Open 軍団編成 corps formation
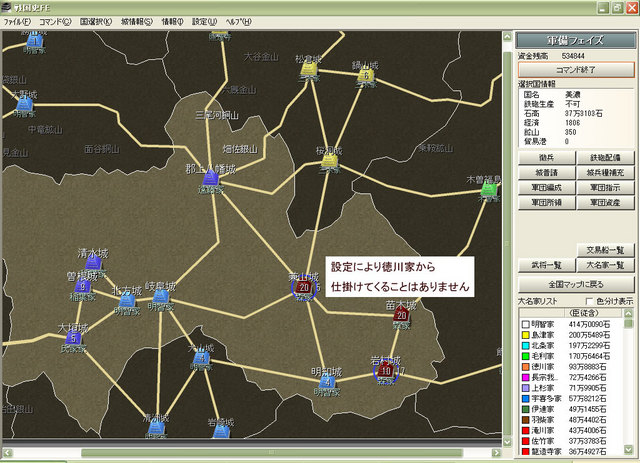Viewport: 640px width, 463px height. tap(547, 188)
